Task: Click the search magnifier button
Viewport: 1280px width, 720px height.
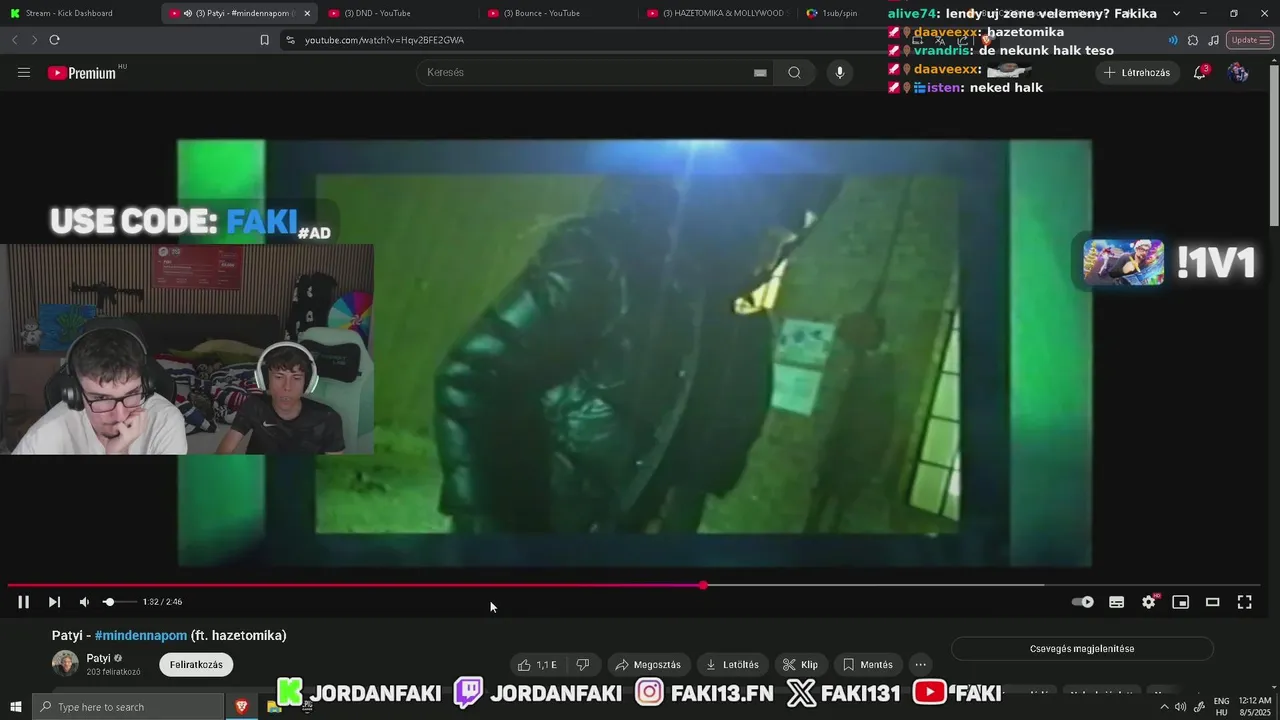Action: (x=794, y=72)
